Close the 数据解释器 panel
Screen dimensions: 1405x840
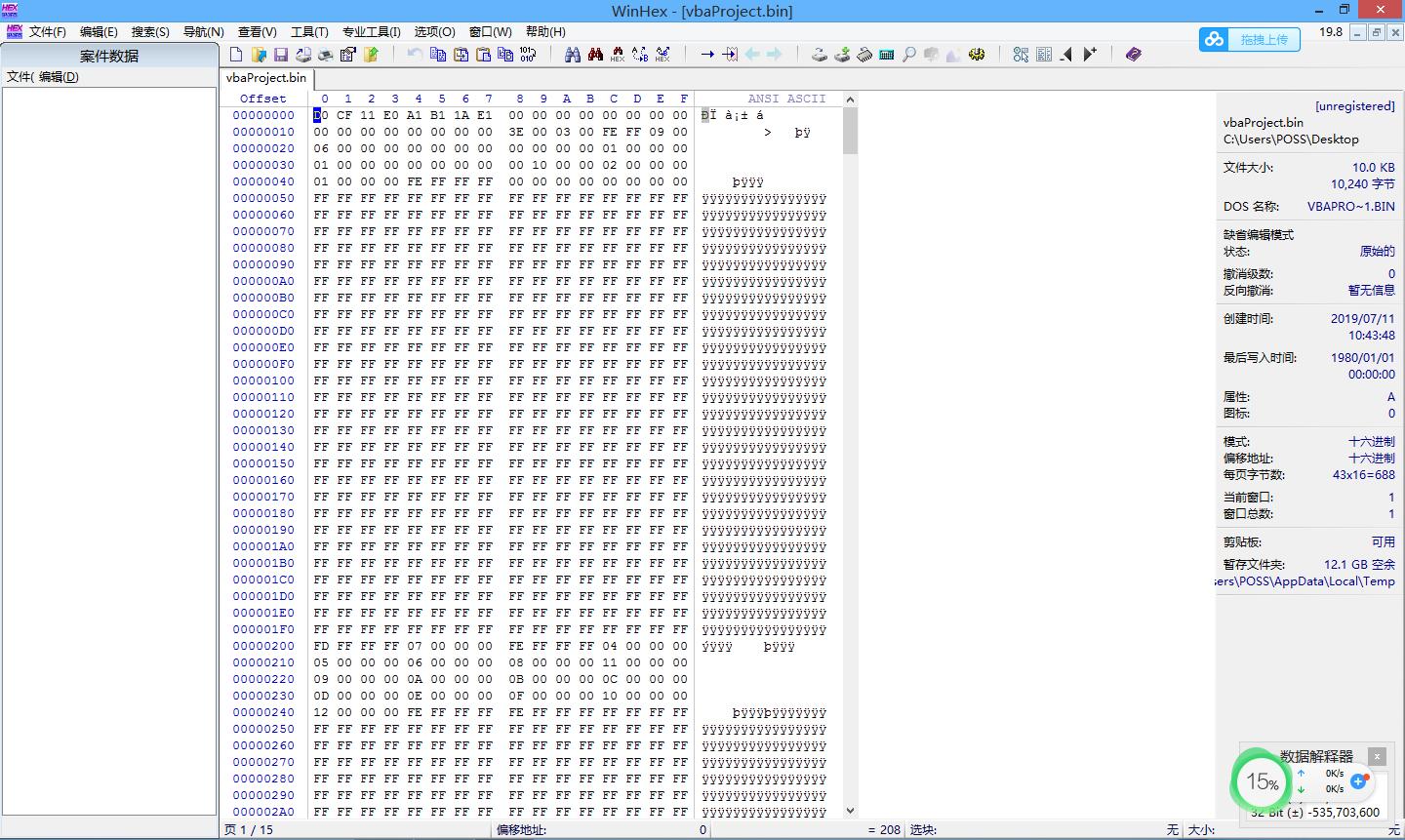click(x=1377, y=756)
